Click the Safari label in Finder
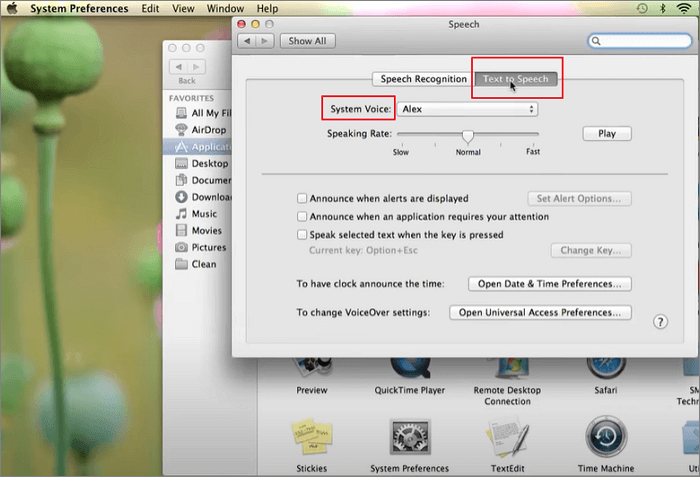700x477 pixels. point(606,390)
